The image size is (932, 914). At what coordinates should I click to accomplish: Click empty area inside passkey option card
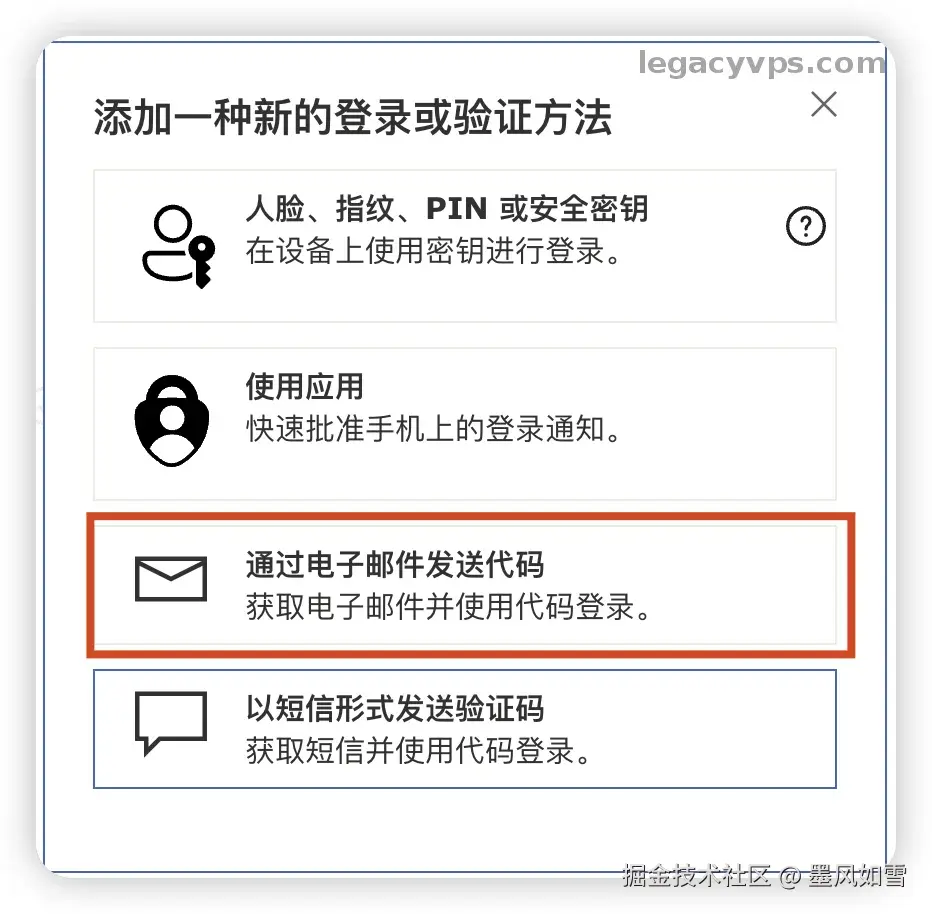point(713,285)
